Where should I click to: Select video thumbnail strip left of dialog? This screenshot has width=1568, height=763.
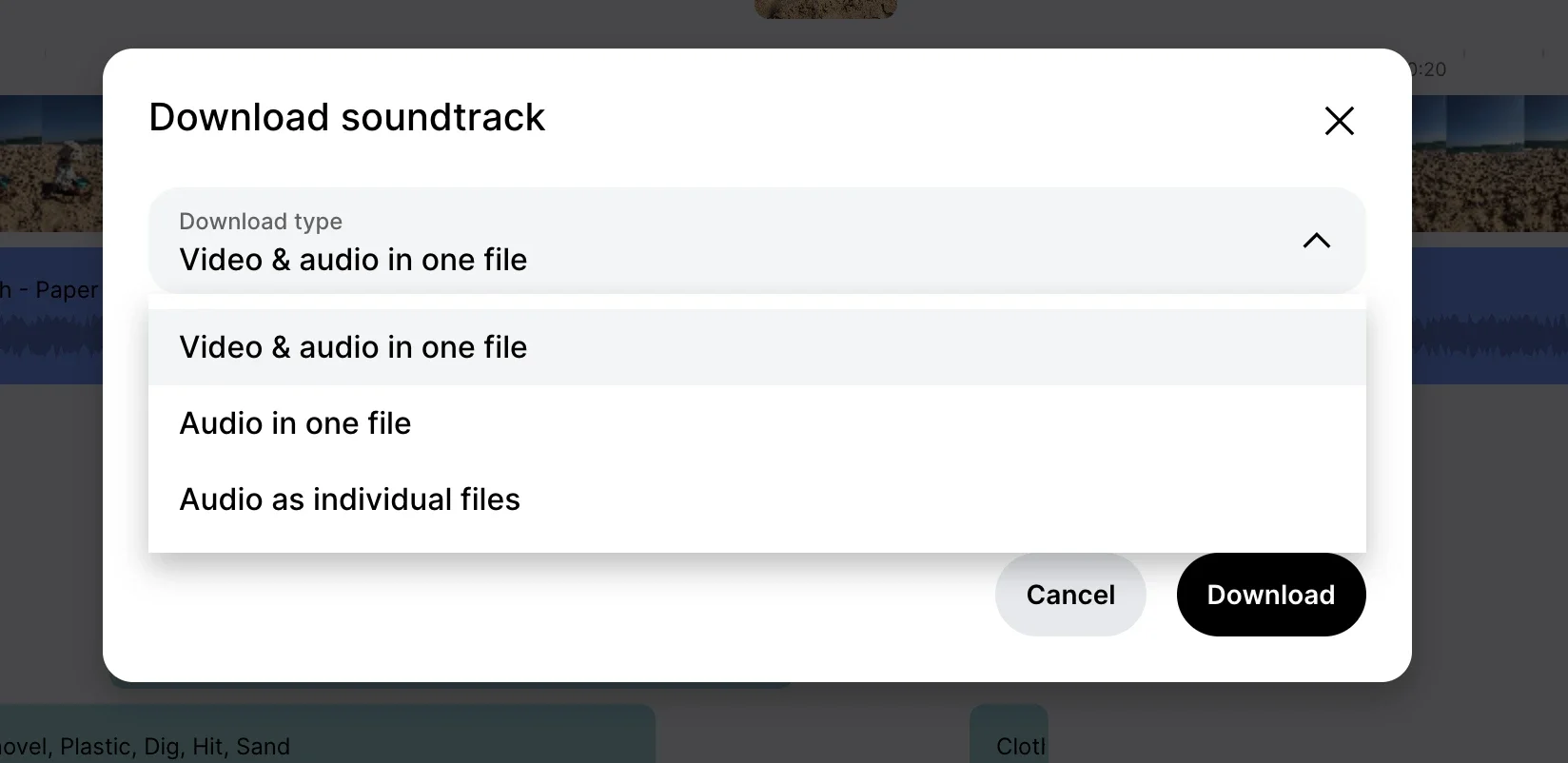tap(51, 163)
